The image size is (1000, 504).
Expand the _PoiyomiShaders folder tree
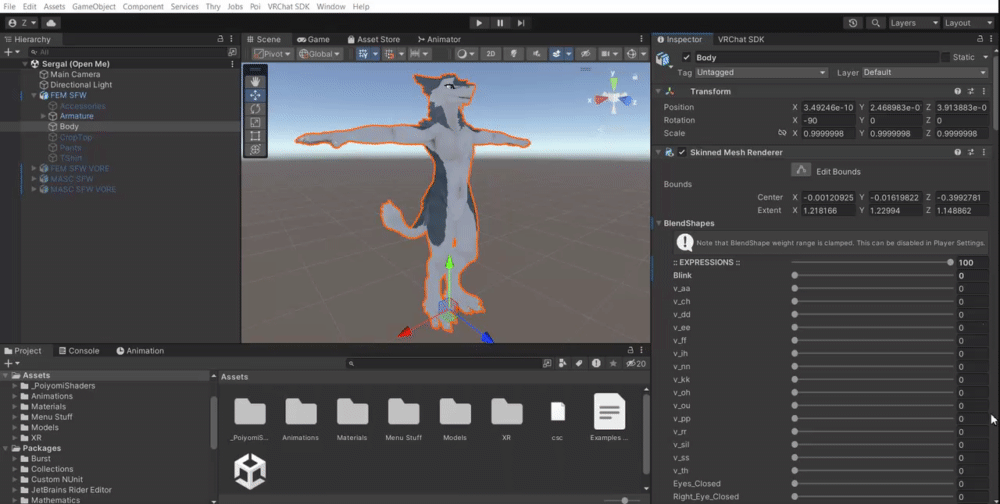click(15, 386)
